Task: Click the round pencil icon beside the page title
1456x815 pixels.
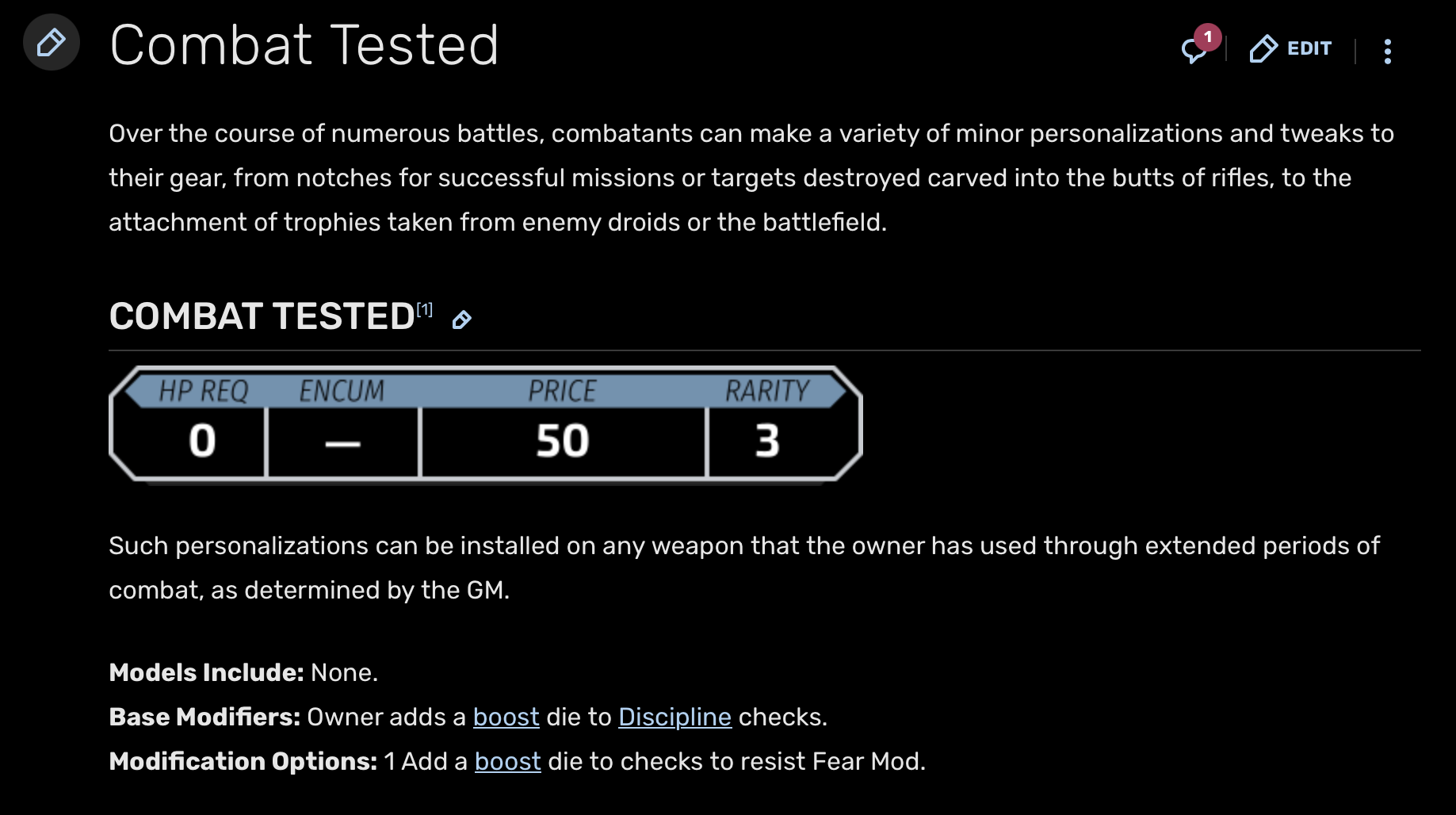Action: 52,43
